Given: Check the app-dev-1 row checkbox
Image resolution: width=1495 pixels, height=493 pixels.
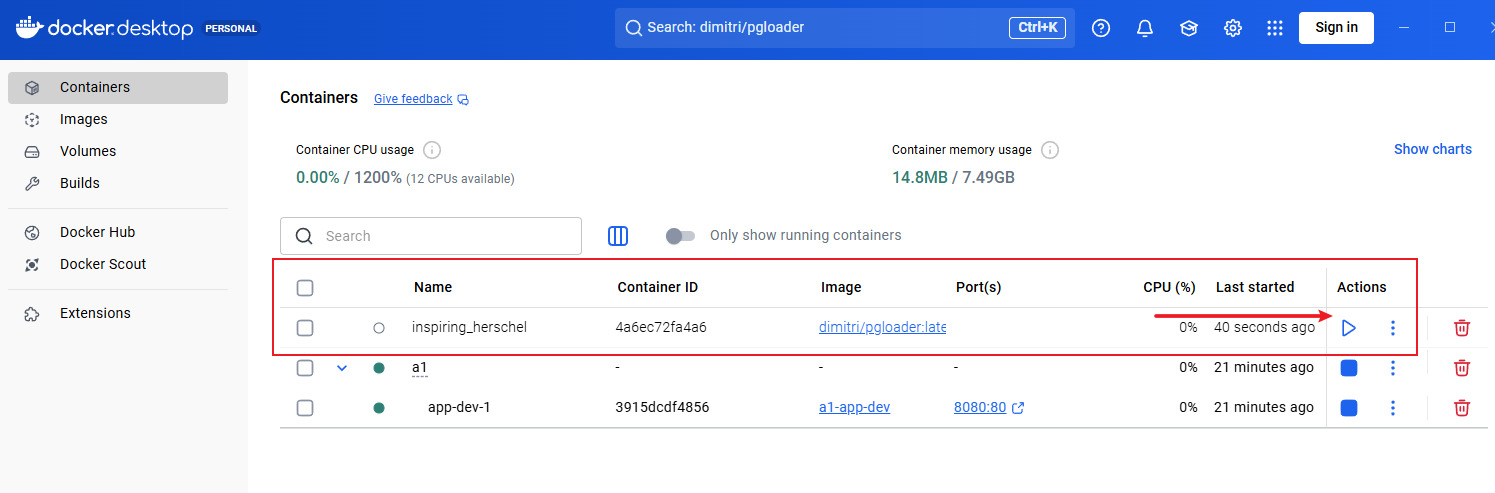Looking at the screenshot, I should 305,408.
